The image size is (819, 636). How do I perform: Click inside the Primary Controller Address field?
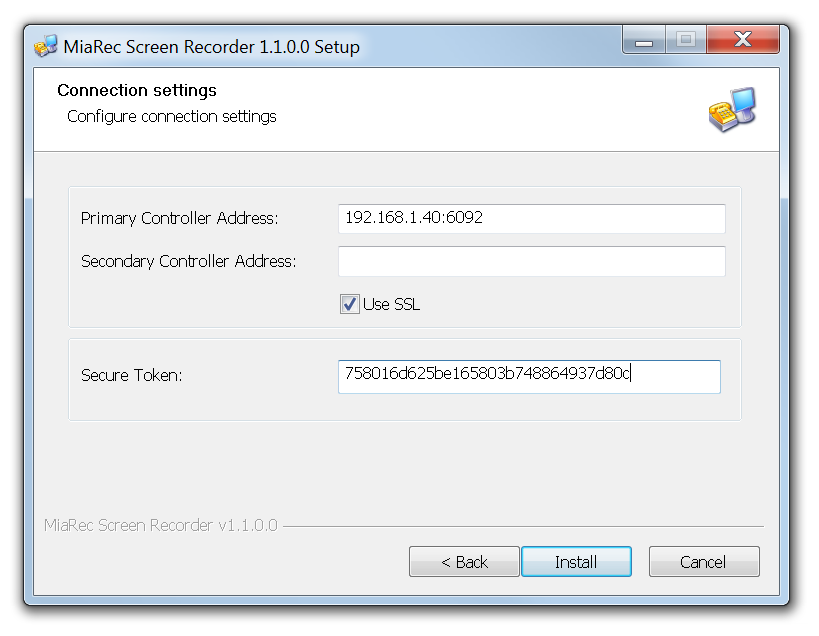tap(531, 218)
